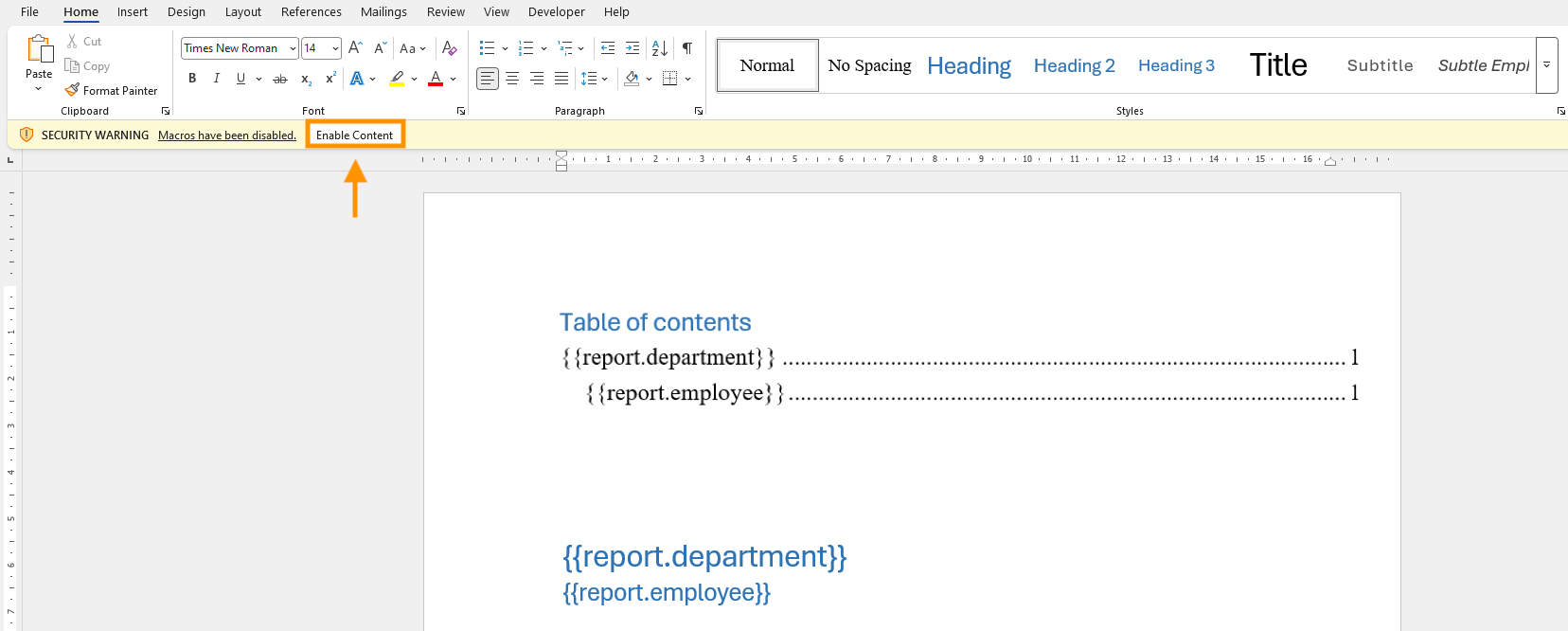Open Text Effects styled A icon

[x=357, y=79]
